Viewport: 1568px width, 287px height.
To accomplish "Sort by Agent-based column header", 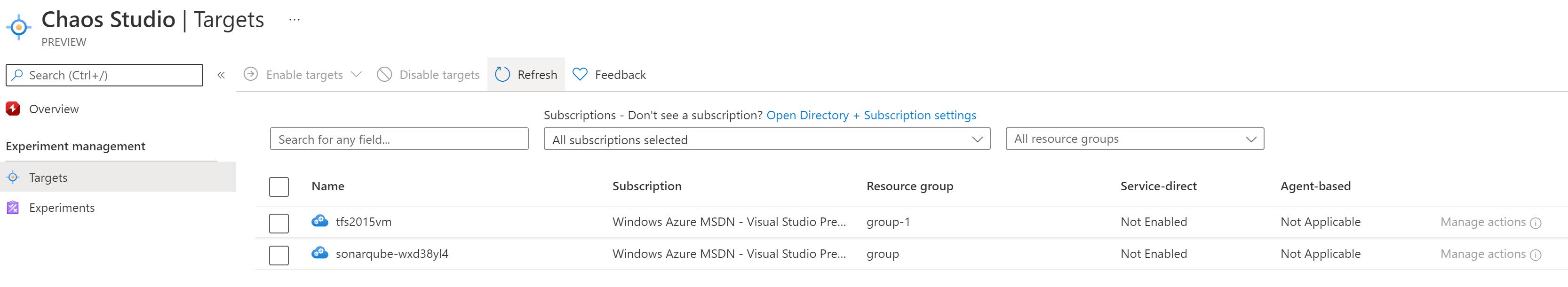I will click(1315, 186).
